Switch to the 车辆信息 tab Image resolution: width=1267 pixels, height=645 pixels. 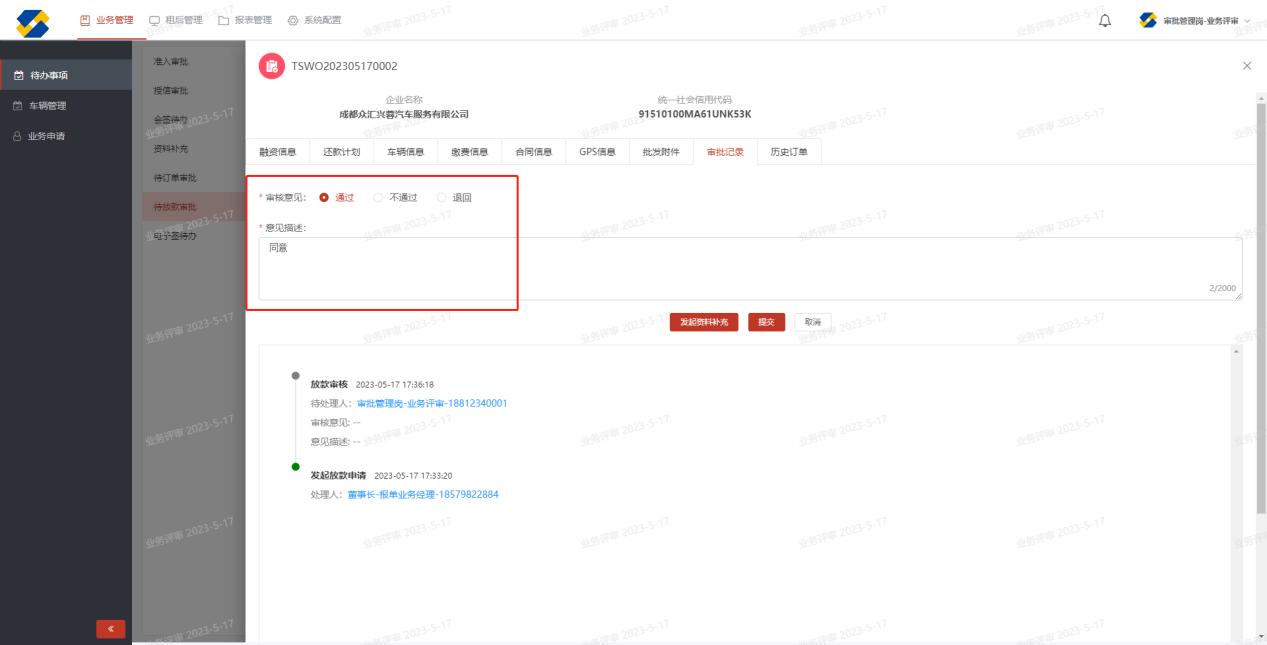click(406, 152)
